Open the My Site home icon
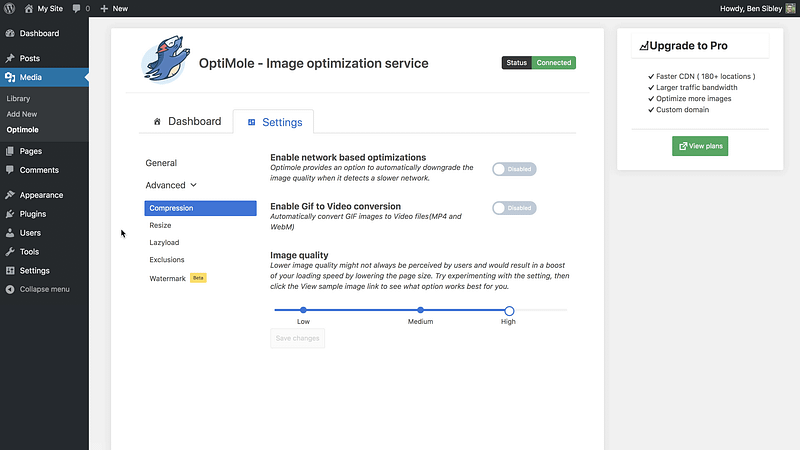This screenshot has height=450, width=800. pos(29,8)
